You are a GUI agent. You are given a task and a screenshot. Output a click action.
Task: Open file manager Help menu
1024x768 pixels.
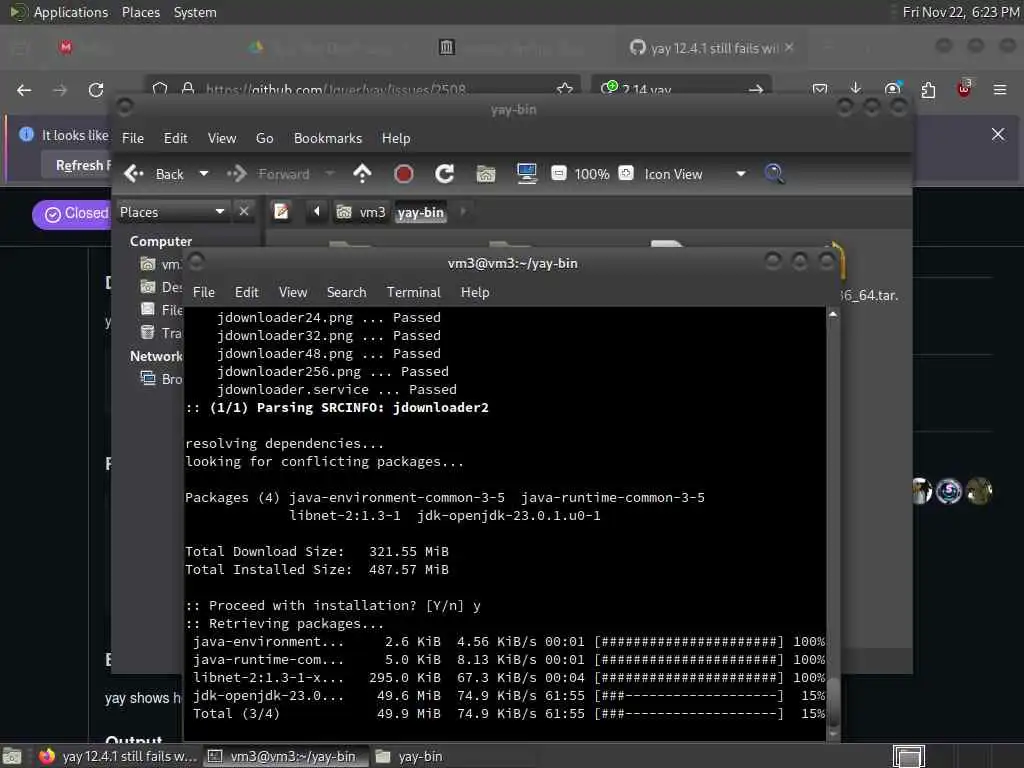point(396,138)
